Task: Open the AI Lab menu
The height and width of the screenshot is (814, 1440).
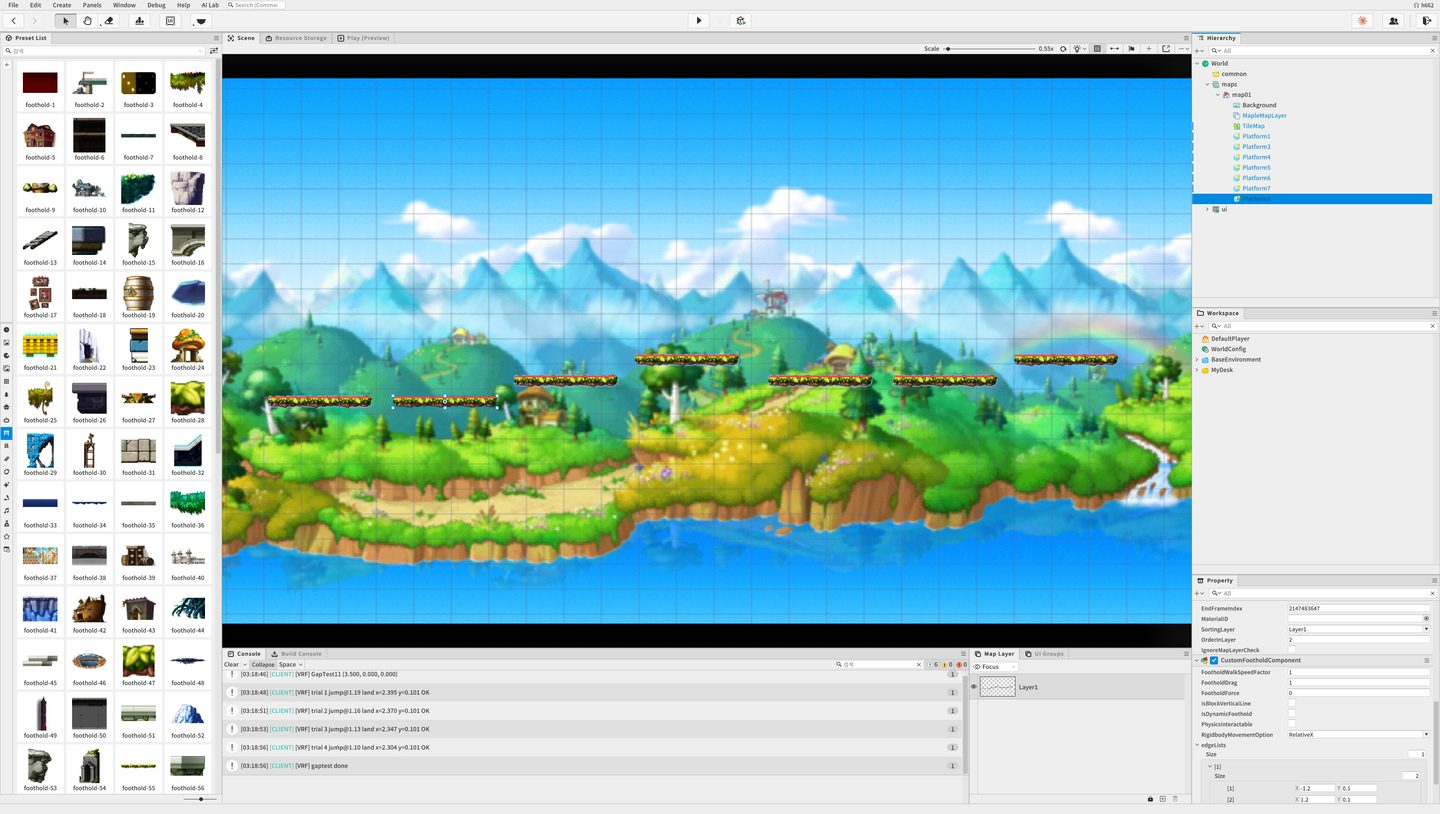Action: pos(210,5)
